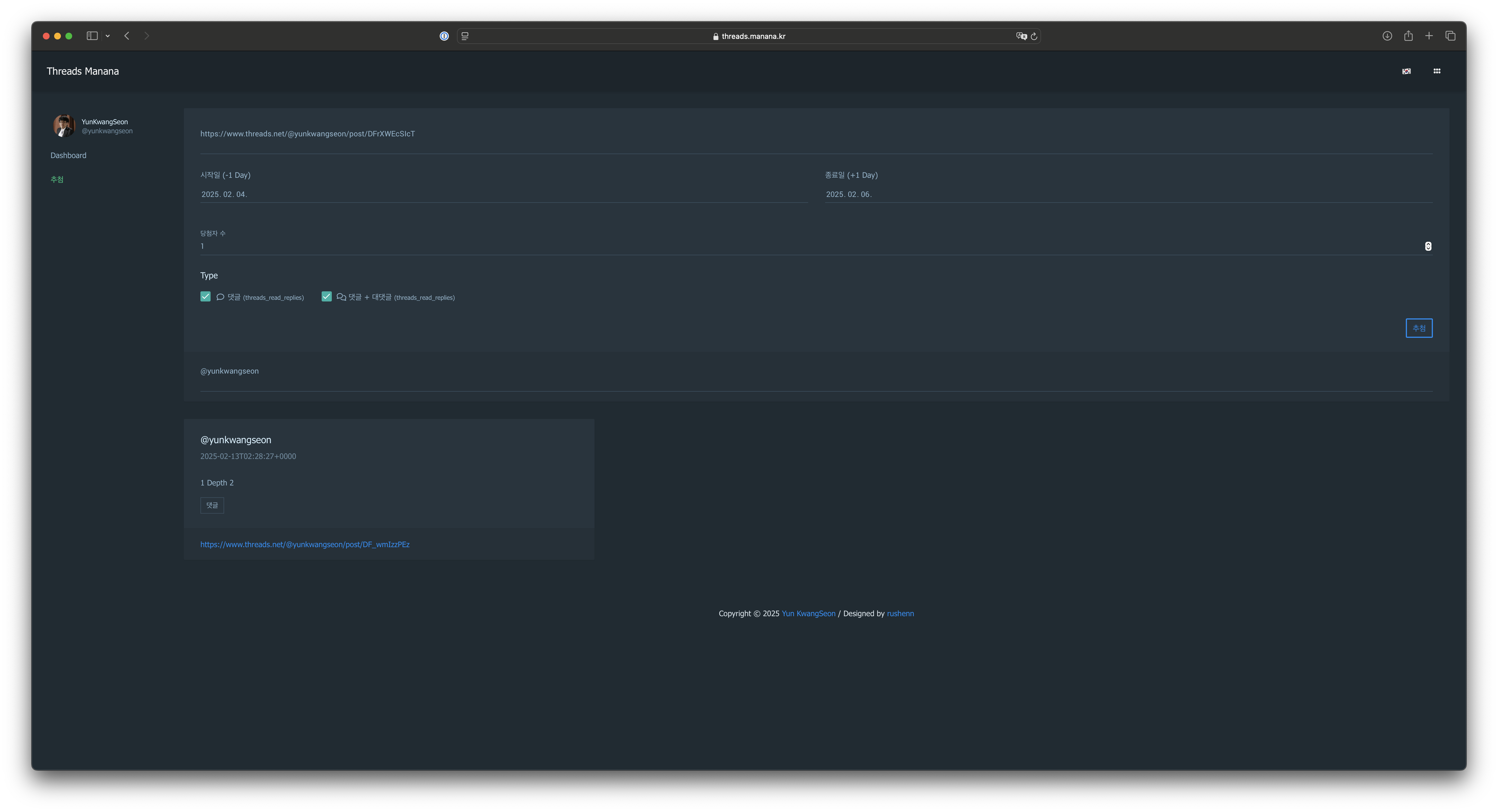Click the YunKwangSeon profile avatar
The height and width of the screenshot is (812, 1498).
(x=64, y=126)
